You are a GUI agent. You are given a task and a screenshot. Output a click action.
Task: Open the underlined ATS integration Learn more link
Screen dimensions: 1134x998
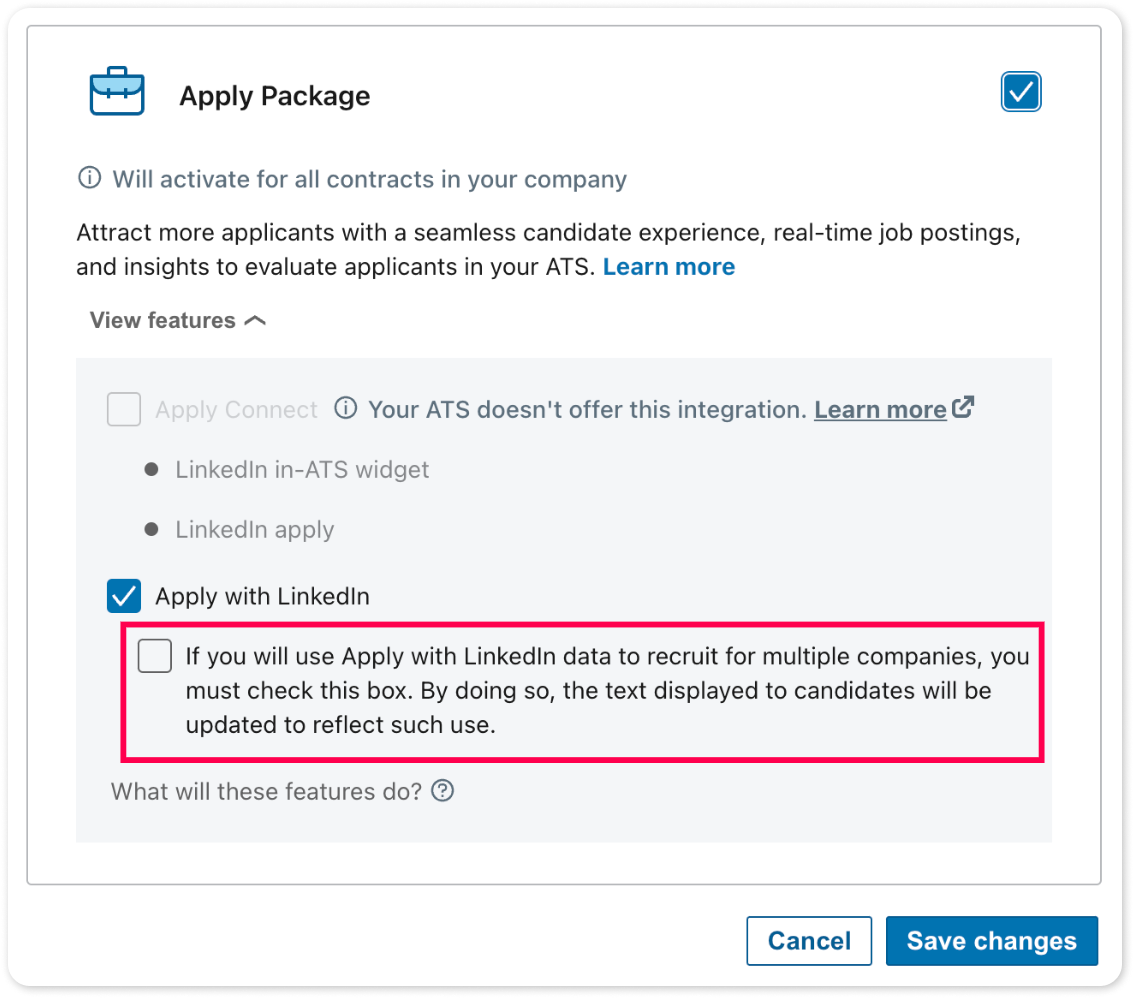pos(880,409)
